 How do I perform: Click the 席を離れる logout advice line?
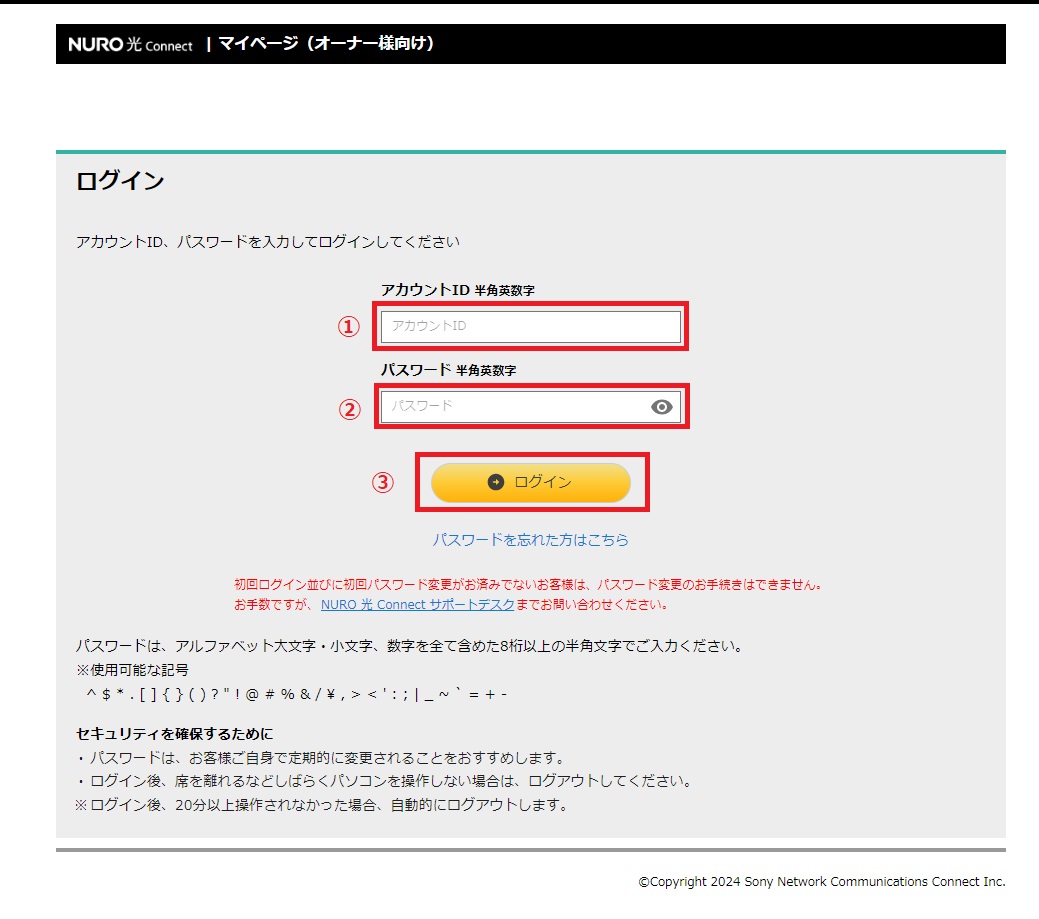pyautogui.click(x=386, y=781)
